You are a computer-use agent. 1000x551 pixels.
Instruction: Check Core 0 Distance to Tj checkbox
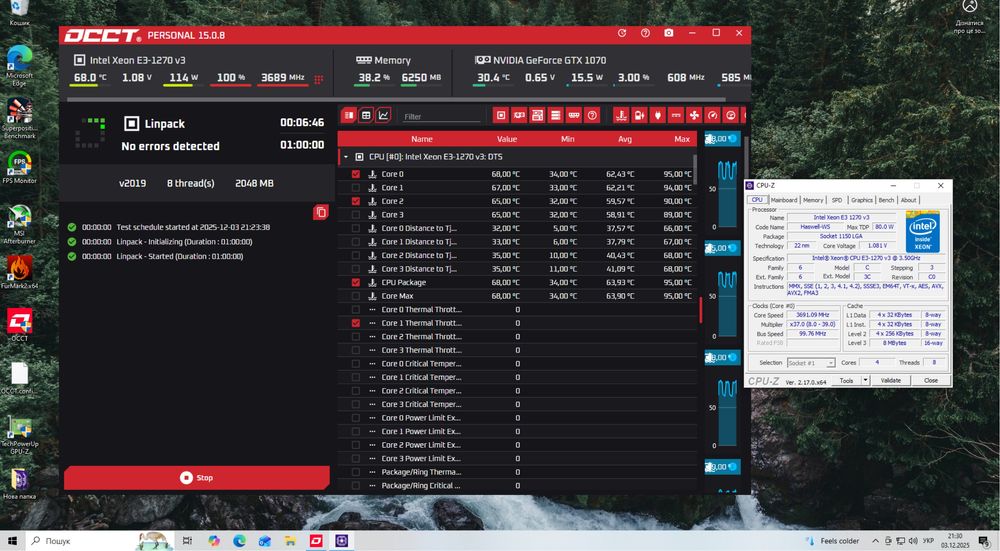[356, 228]
